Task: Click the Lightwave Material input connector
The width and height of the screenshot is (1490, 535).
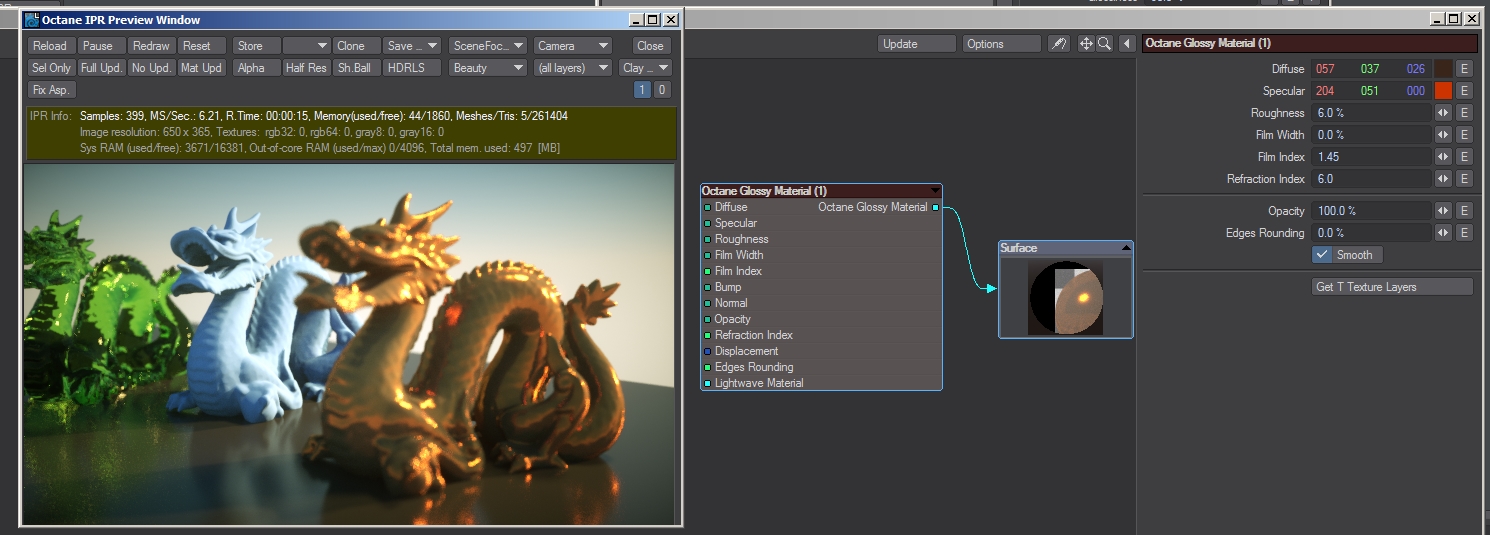Action: [x=707, y=383]
